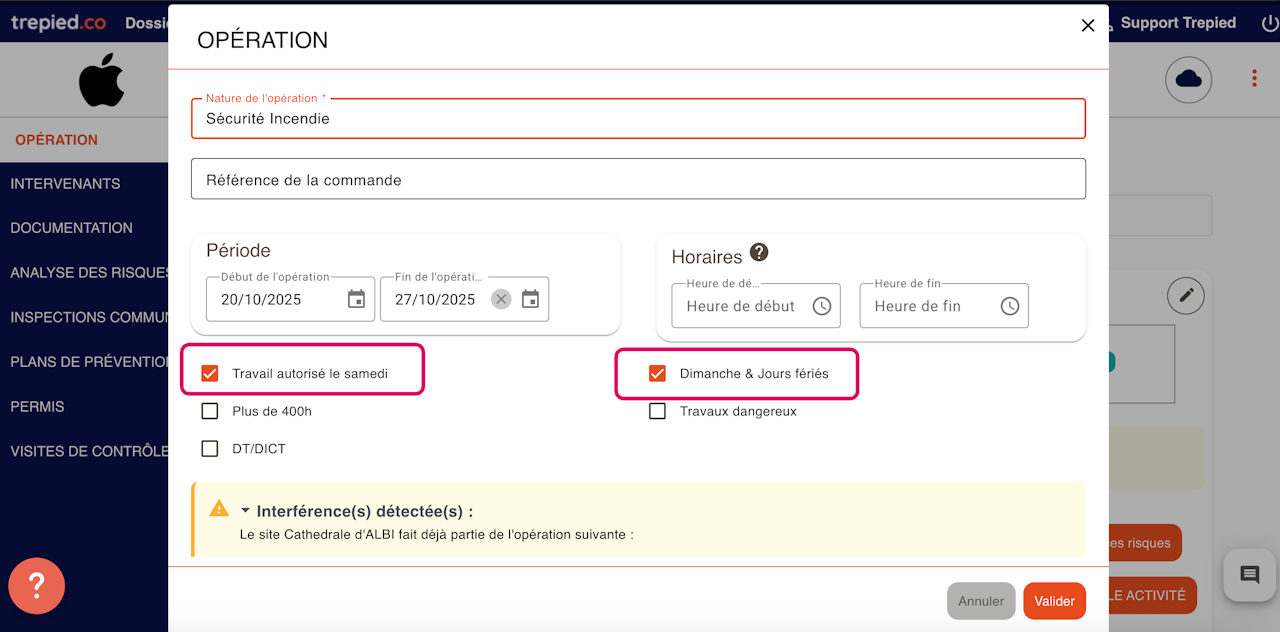1280x632 pixels.
Task: Open the start time clock picker
Action: (x=822, y=306)
